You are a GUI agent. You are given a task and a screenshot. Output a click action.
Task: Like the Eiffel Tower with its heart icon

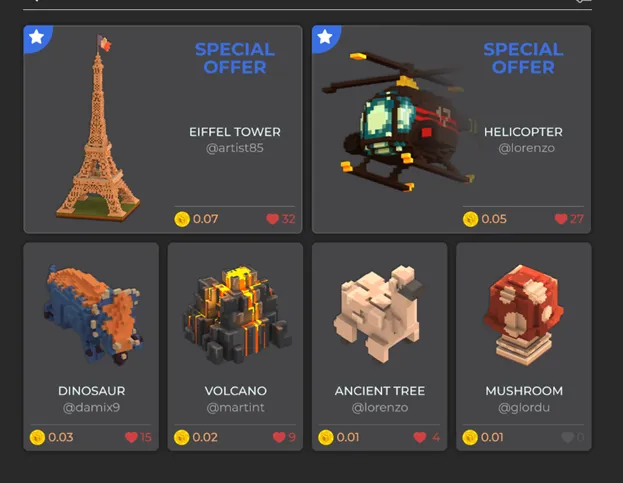(273, 219)
